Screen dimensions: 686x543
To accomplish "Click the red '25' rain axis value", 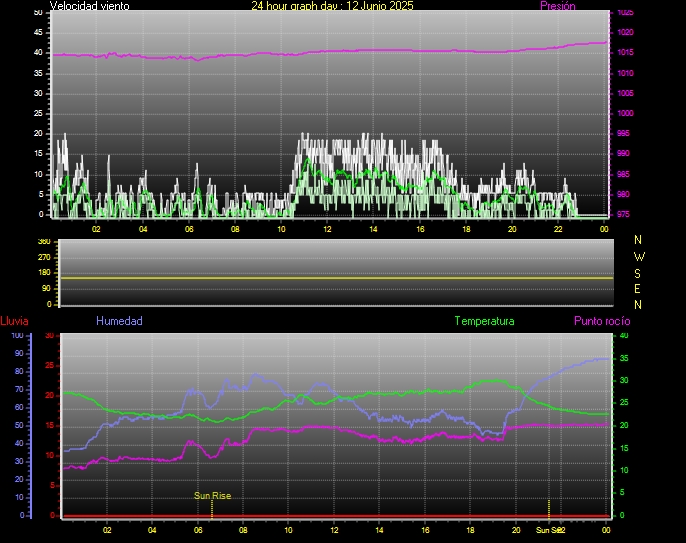I will [49, 365].
